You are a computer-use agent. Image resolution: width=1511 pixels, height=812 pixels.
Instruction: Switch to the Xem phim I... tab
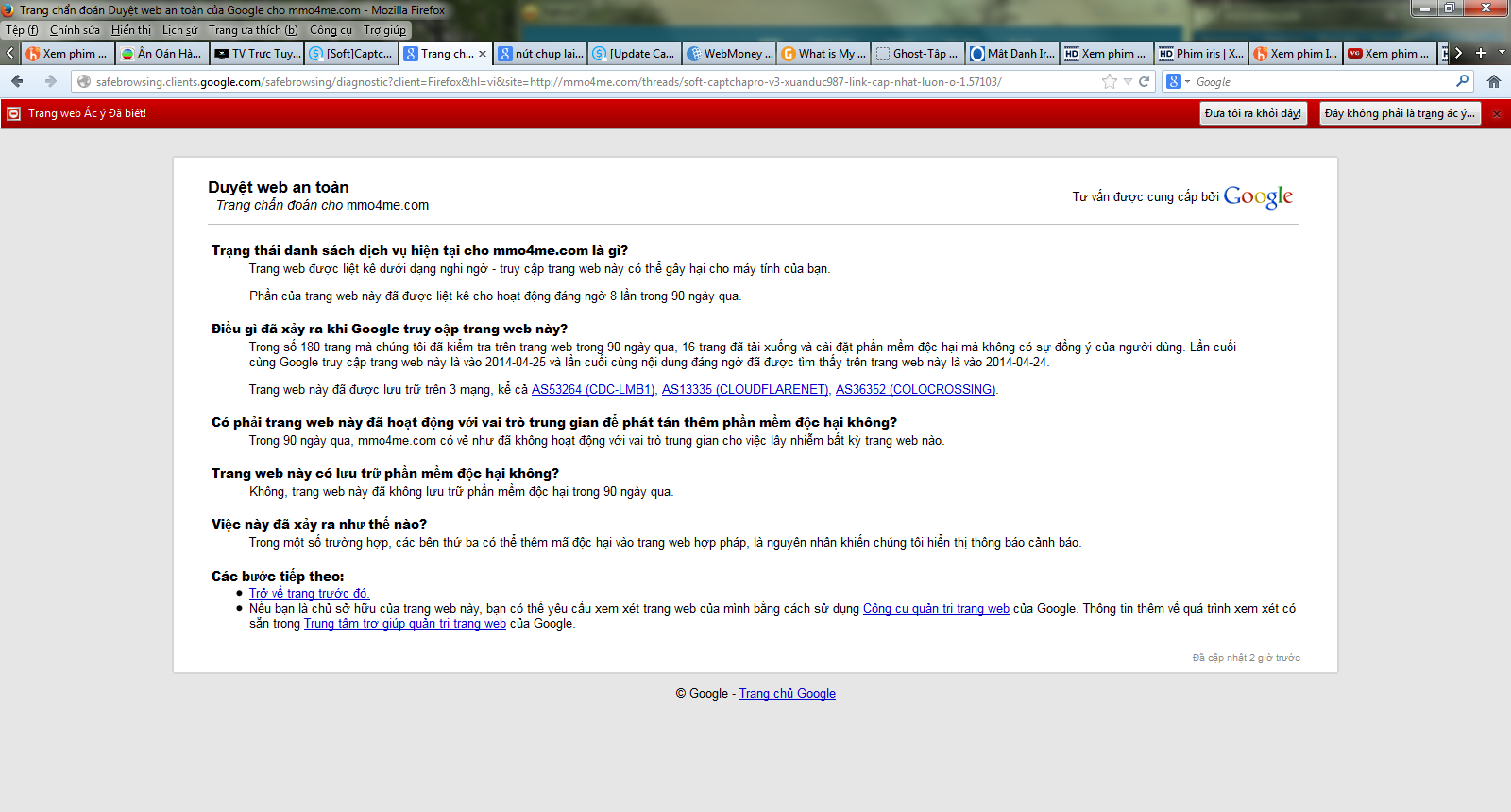click(x=1296, y=54)
